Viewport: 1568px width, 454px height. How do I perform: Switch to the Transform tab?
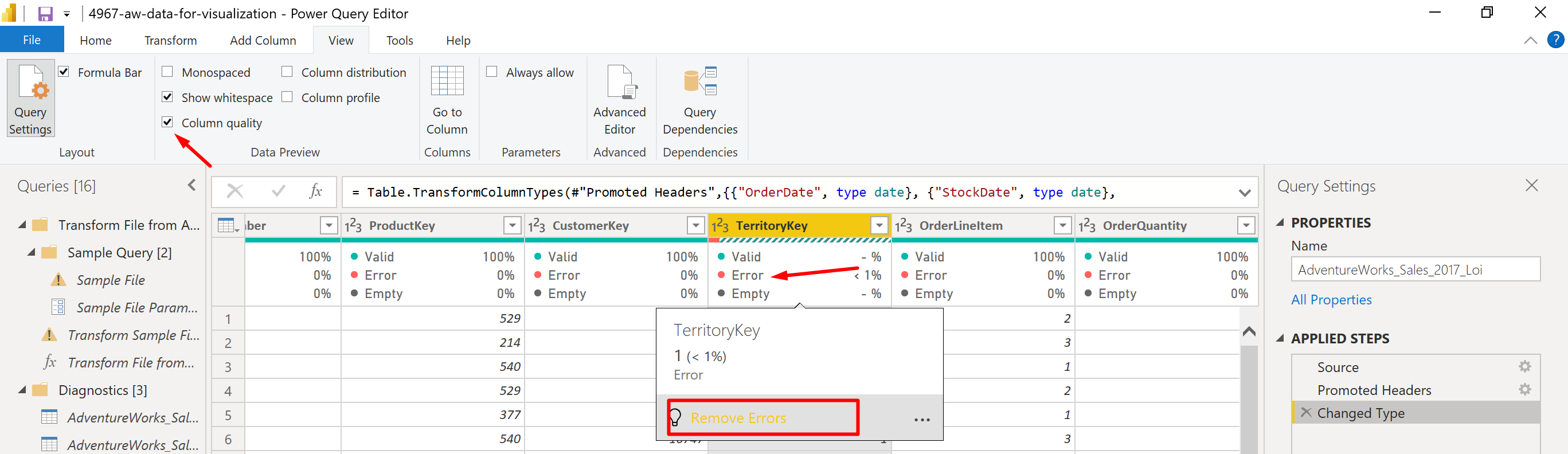tap(170, 40)
